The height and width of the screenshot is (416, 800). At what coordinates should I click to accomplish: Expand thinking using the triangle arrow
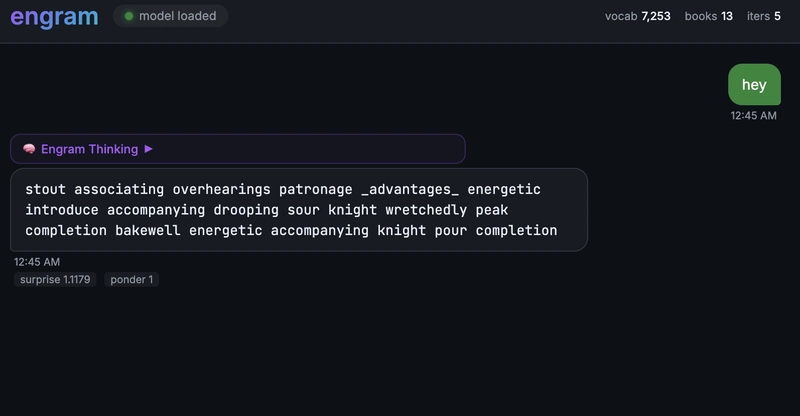149,149
